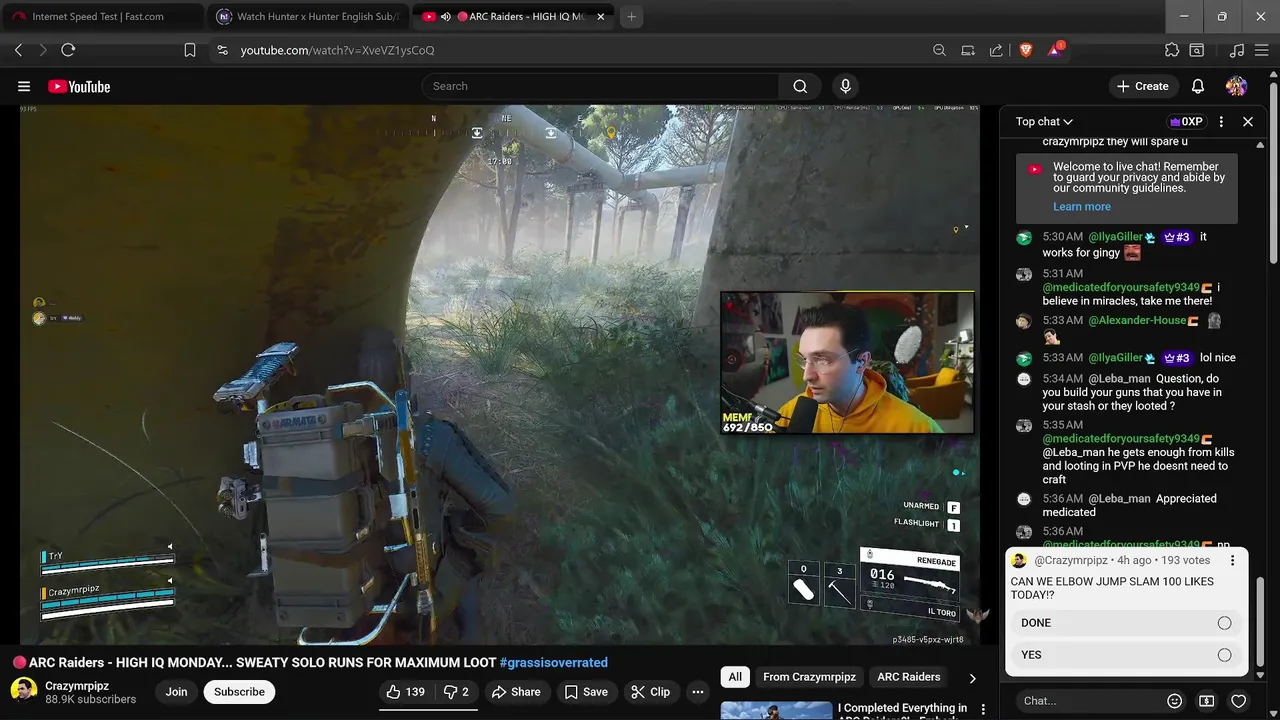Open Brave Rewards triangle icon
This screenshot has height=720, width=1280.
click(1055, 50)
